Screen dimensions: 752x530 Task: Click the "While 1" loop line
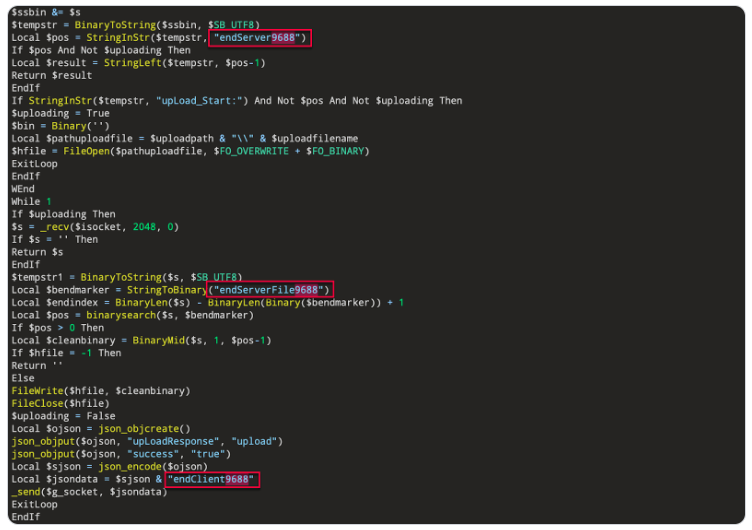pyautogui.click(x=31, y=201)
